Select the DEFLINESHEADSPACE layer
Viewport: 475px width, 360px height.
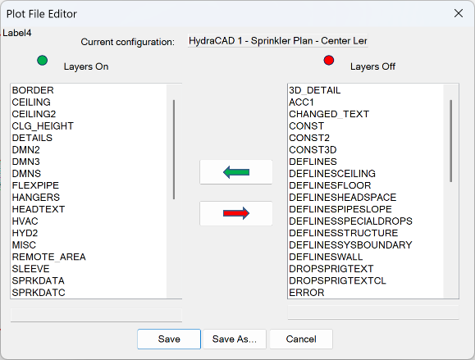(x=366, y=197)
